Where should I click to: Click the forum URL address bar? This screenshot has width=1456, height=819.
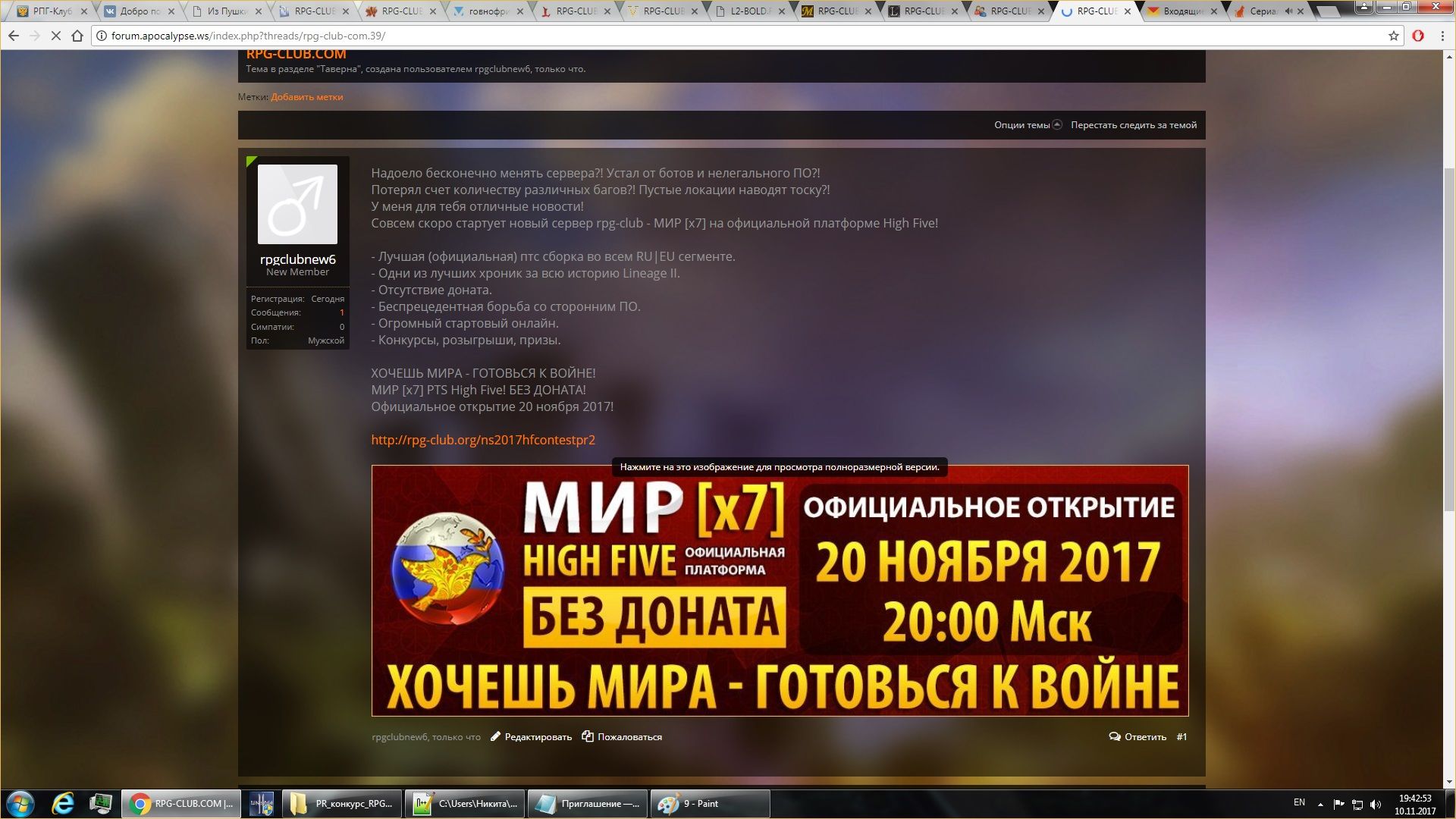743,36
